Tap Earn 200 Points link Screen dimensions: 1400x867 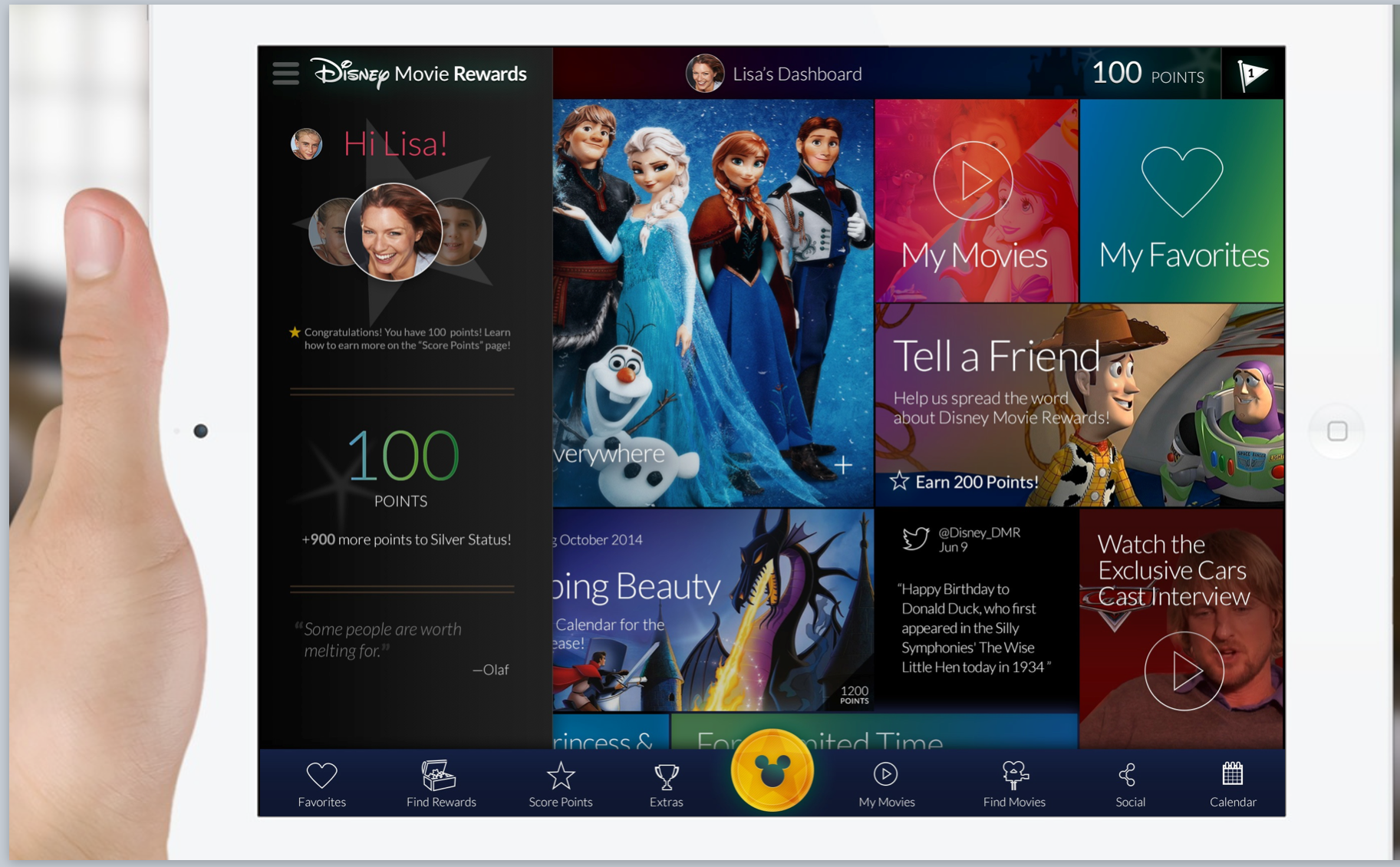click(x=977, y=482)
